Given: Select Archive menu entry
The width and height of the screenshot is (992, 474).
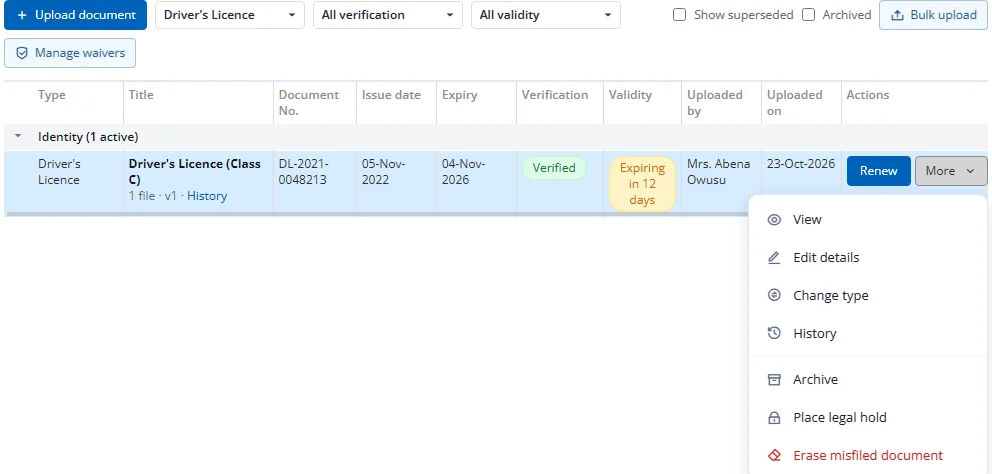Looking at the screenshot, I should tap(868, 380).
